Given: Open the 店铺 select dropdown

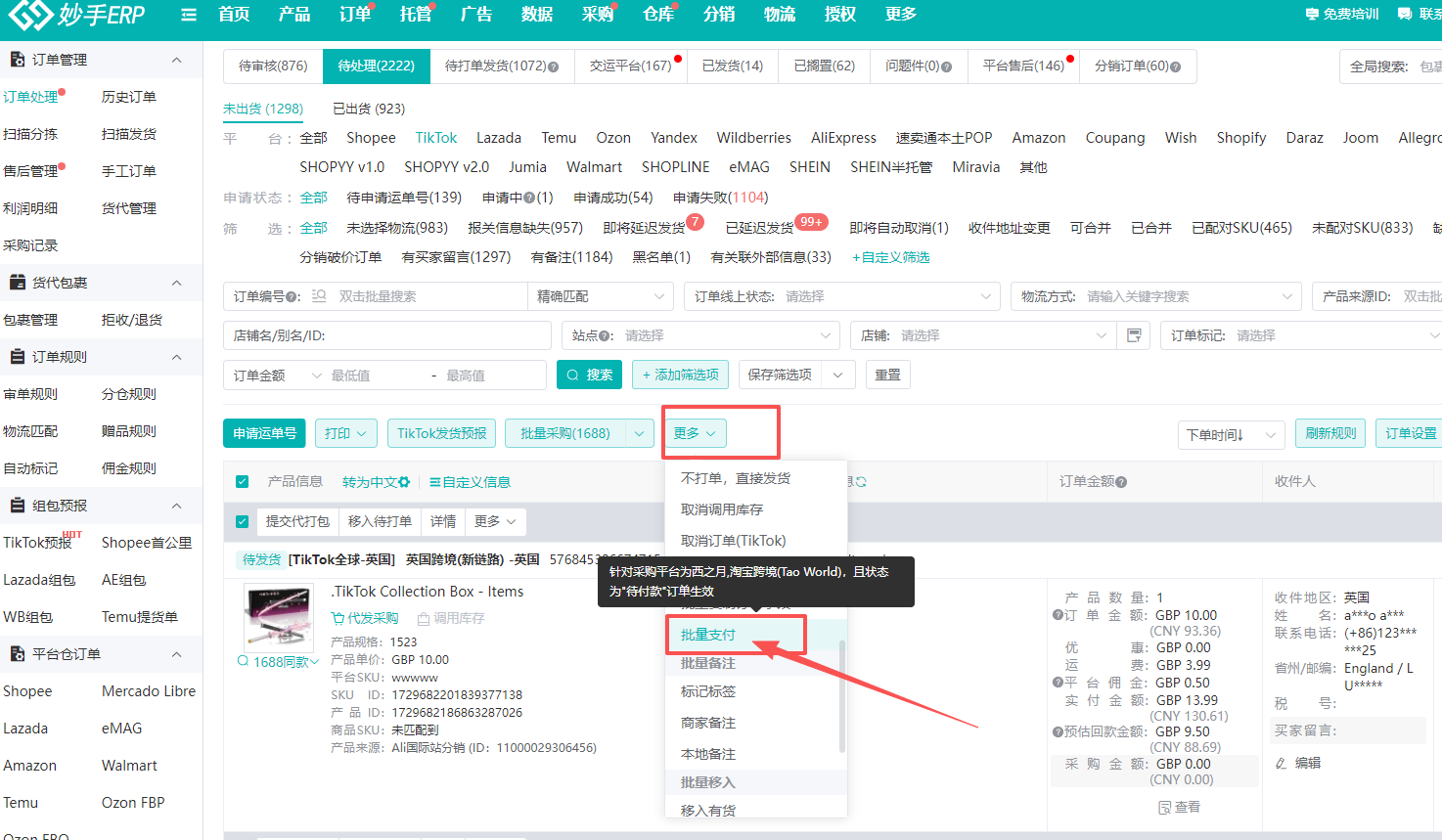Looking at the screenshot, I should coord(982,335).
